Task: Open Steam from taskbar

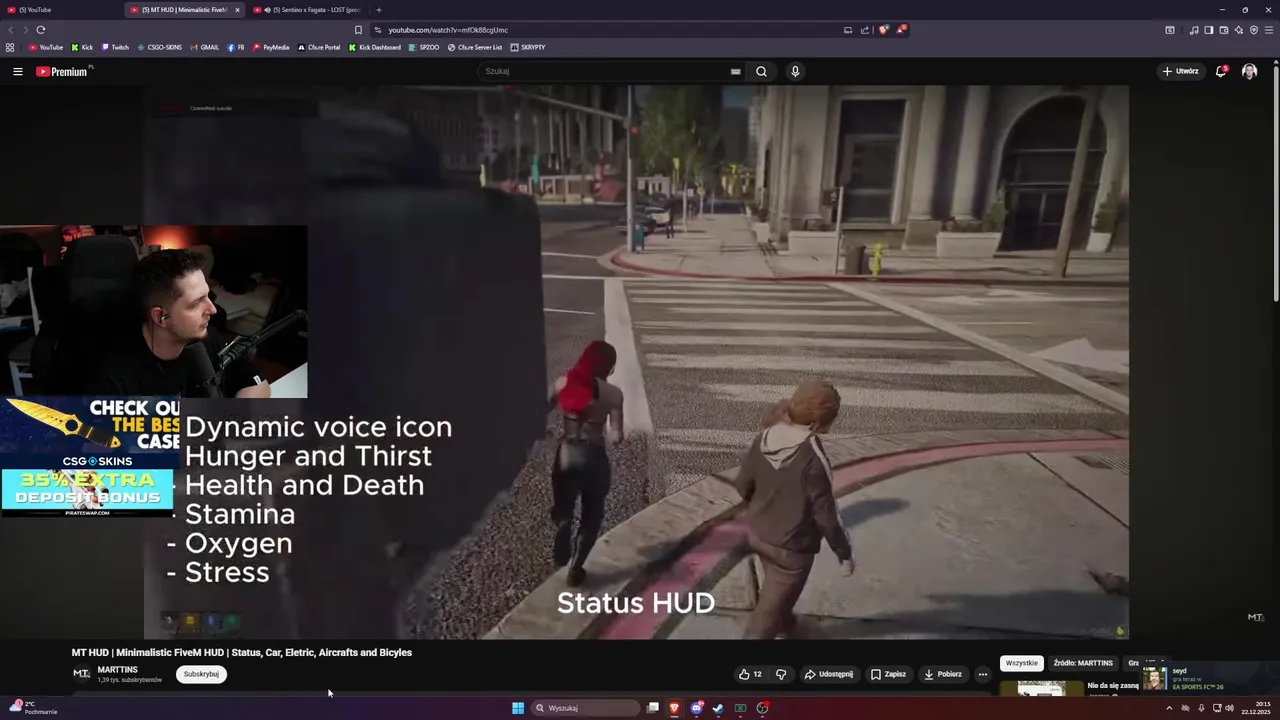Action: click(x=718, y=708)
